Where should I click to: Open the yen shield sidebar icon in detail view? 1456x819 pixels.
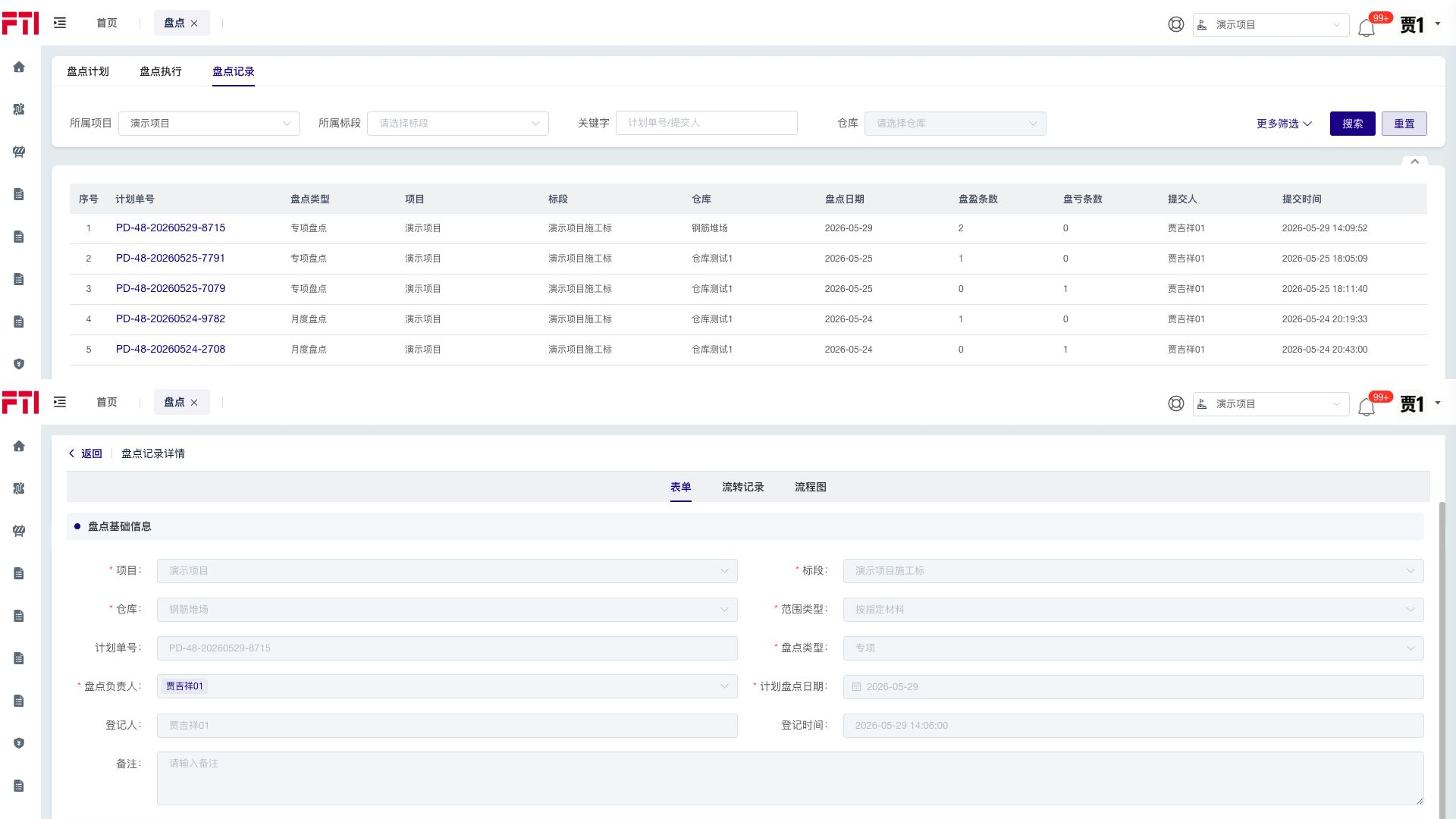(19, 743)
